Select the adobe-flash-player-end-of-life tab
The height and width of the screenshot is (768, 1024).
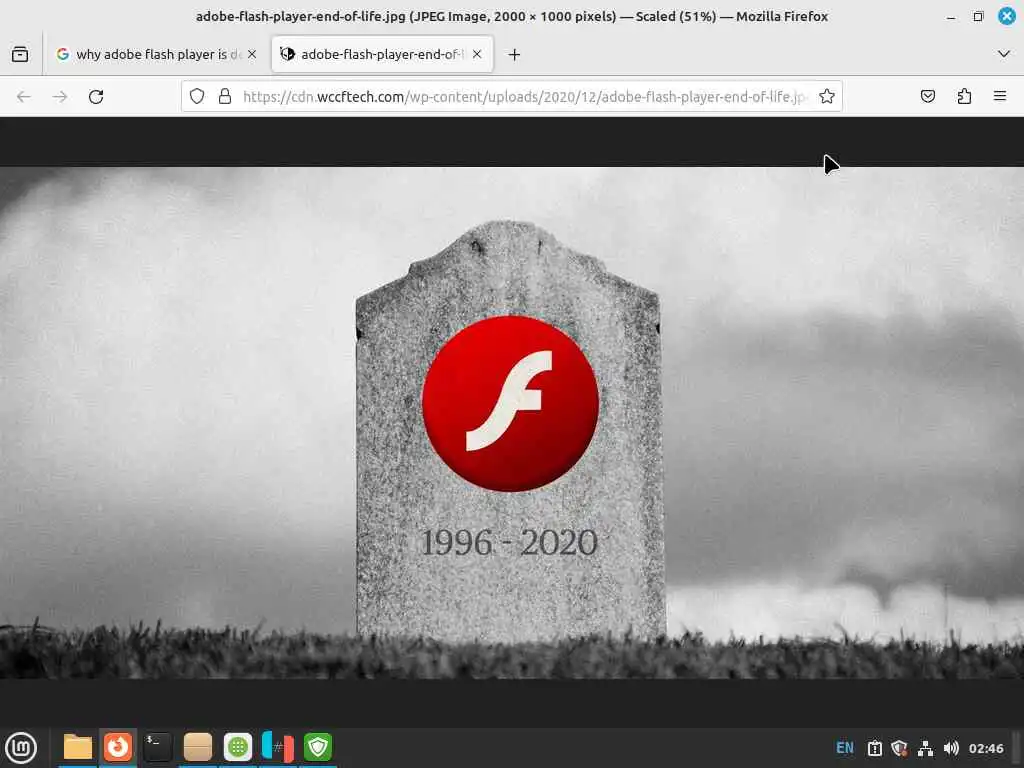pos(382,54)
